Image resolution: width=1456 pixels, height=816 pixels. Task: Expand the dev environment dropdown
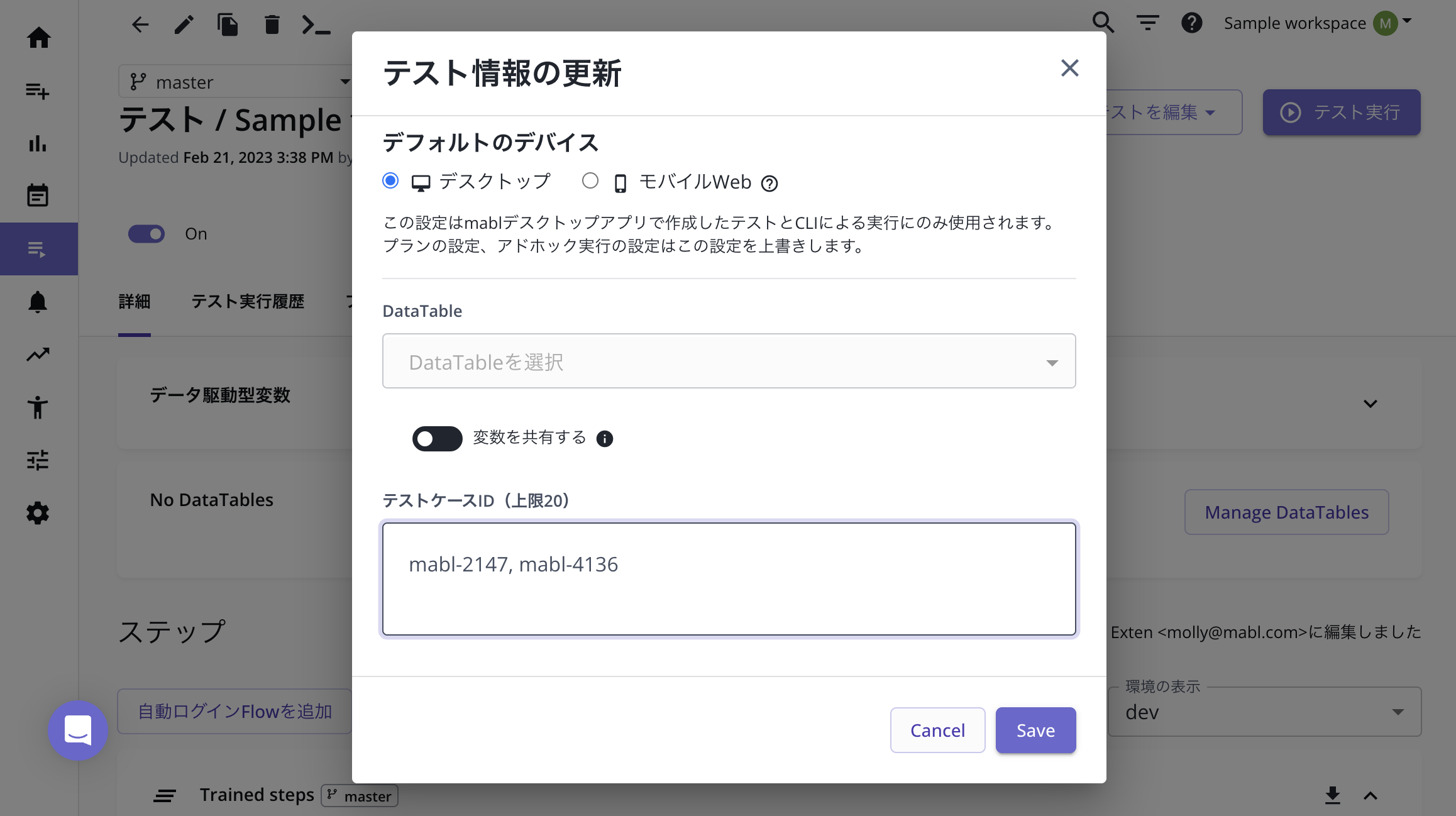[x=1264, y=712]
